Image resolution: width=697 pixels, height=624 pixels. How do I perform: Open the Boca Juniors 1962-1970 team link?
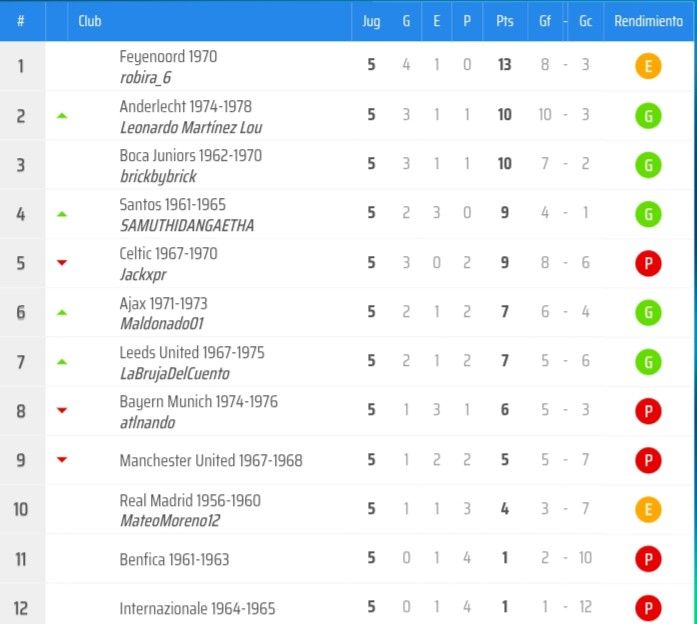pyautogui.click(x=190, y=156)
